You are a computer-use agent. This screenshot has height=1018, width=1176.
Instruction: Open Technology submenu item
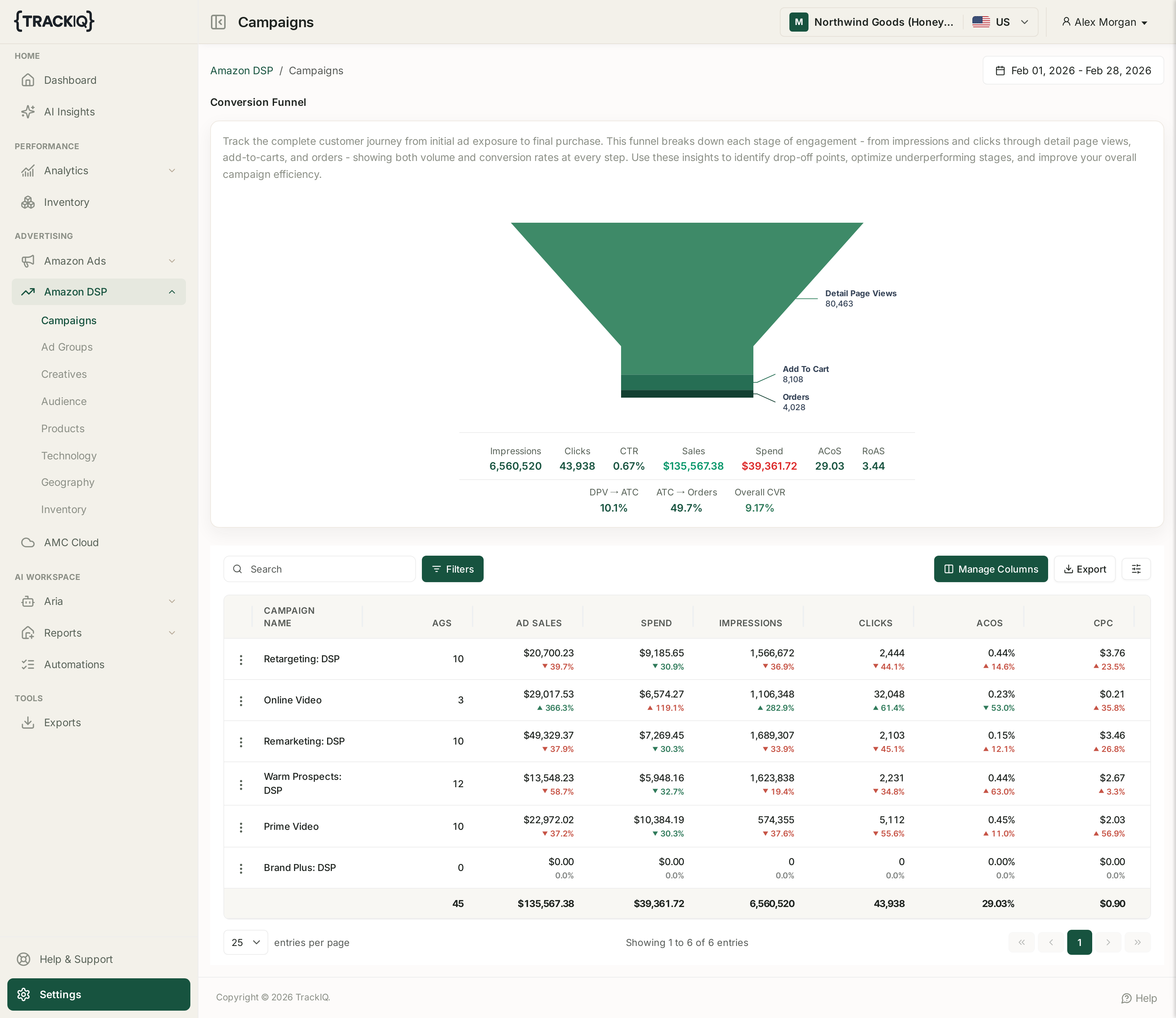click(x=69, y=456)
